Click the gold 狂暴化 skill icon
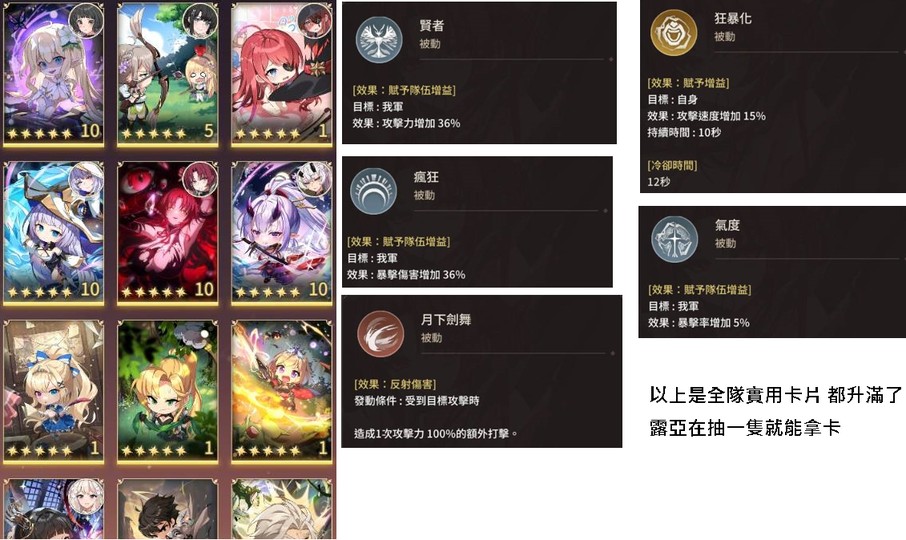Screen dimensions: 906x540 click(x=673, y=32)
